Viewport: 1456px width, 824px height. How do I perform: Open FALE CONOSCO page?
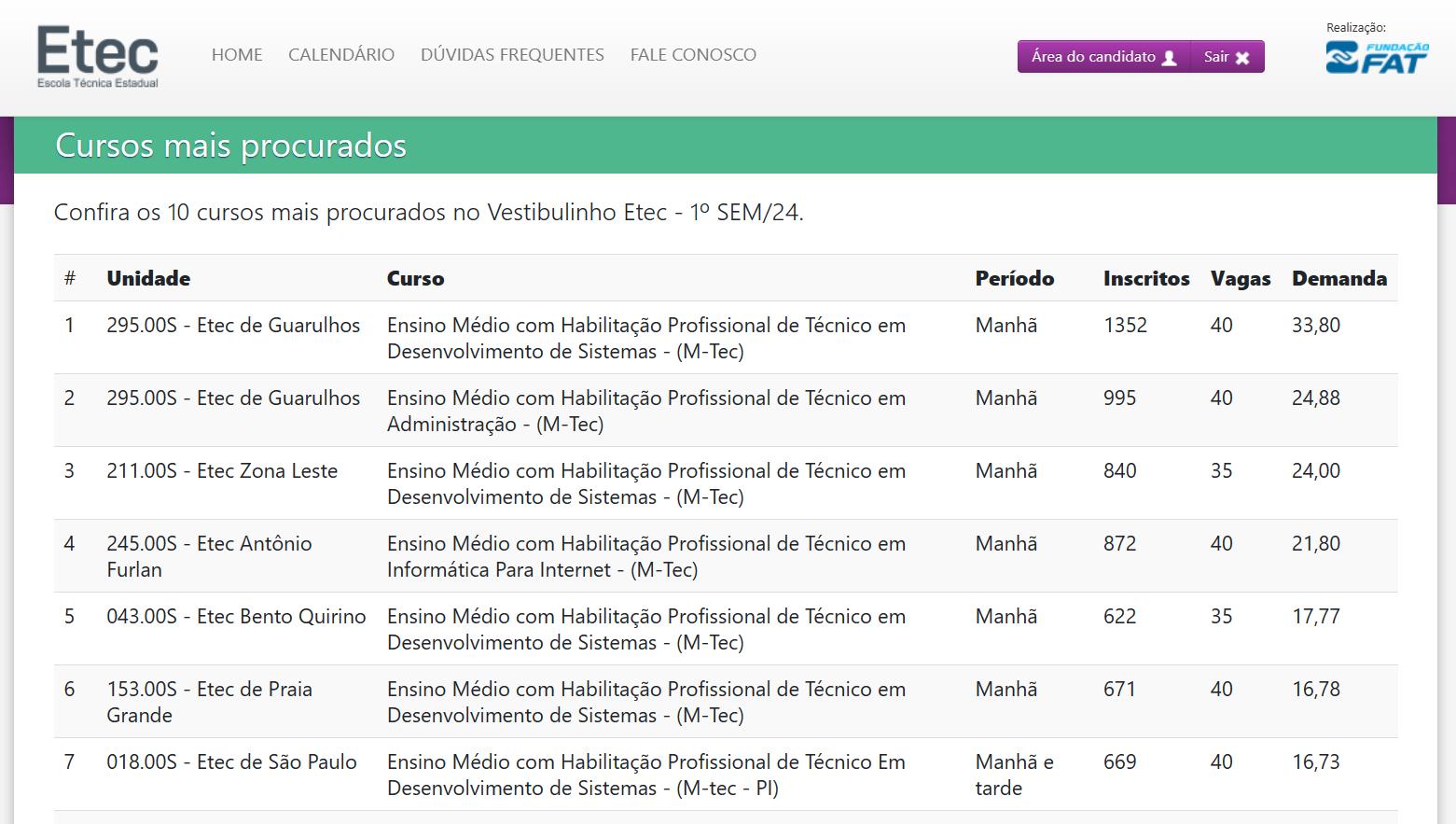coord(693,55)
